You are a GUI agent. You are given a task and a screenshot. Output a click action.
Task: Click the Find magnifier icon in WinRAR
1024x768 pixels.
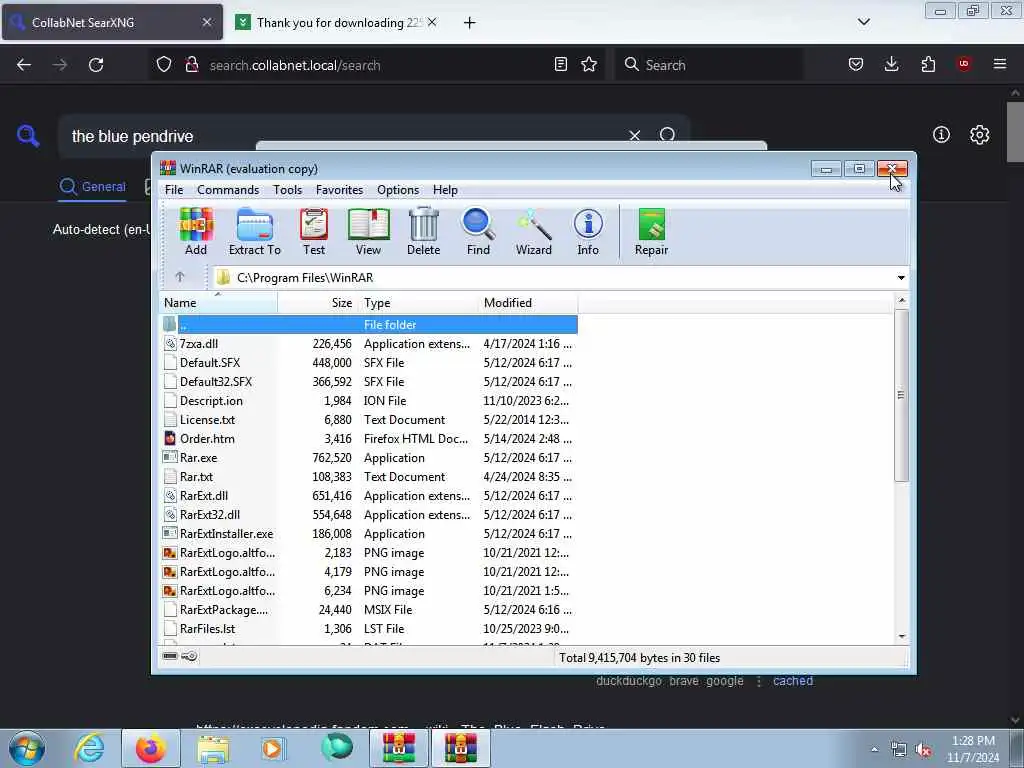(x=478, y=231)
